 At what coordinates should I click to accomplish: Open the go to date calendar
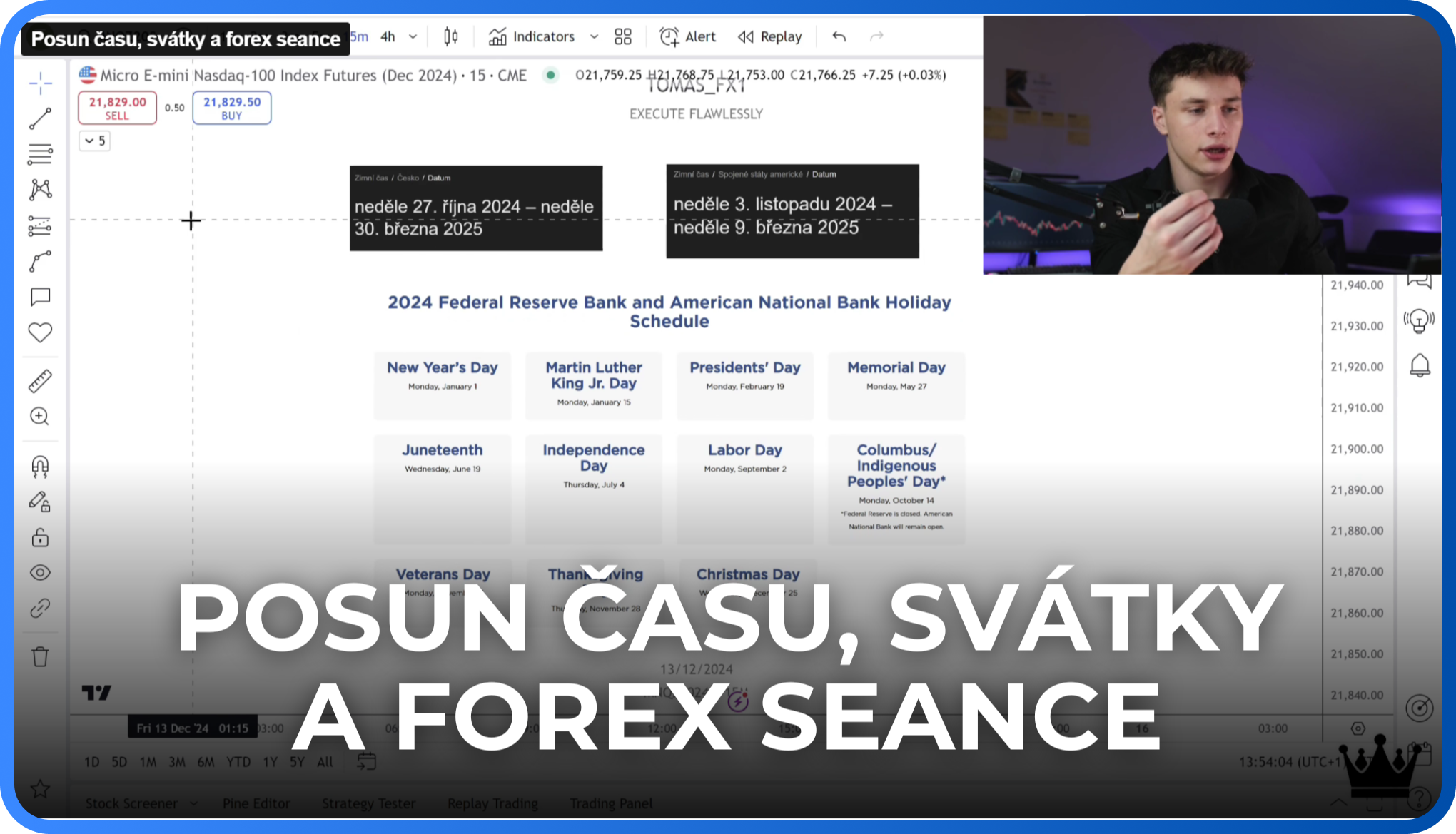(366, 761)
